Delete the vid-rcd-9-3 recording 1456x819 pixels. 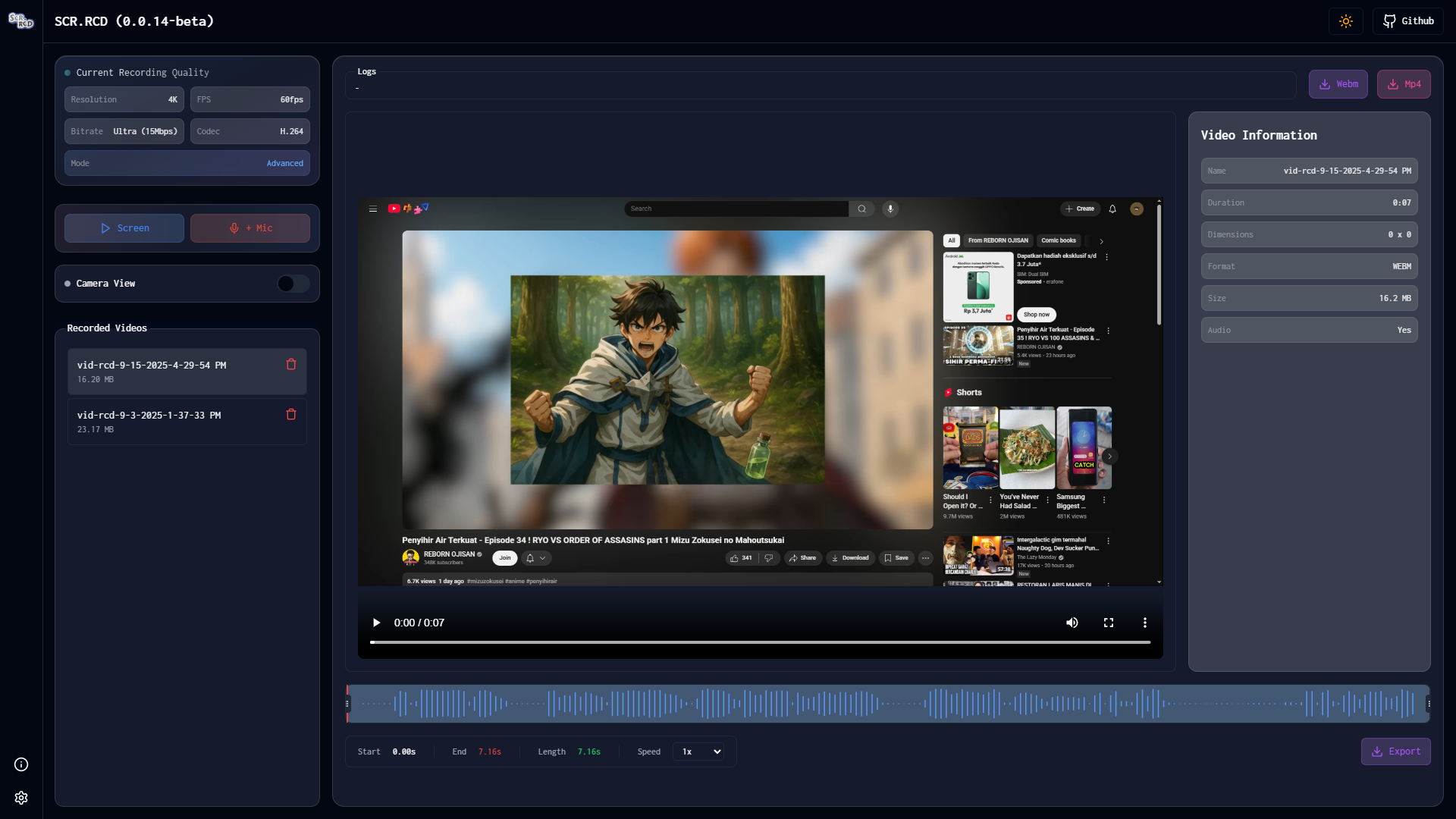[290, 414]
